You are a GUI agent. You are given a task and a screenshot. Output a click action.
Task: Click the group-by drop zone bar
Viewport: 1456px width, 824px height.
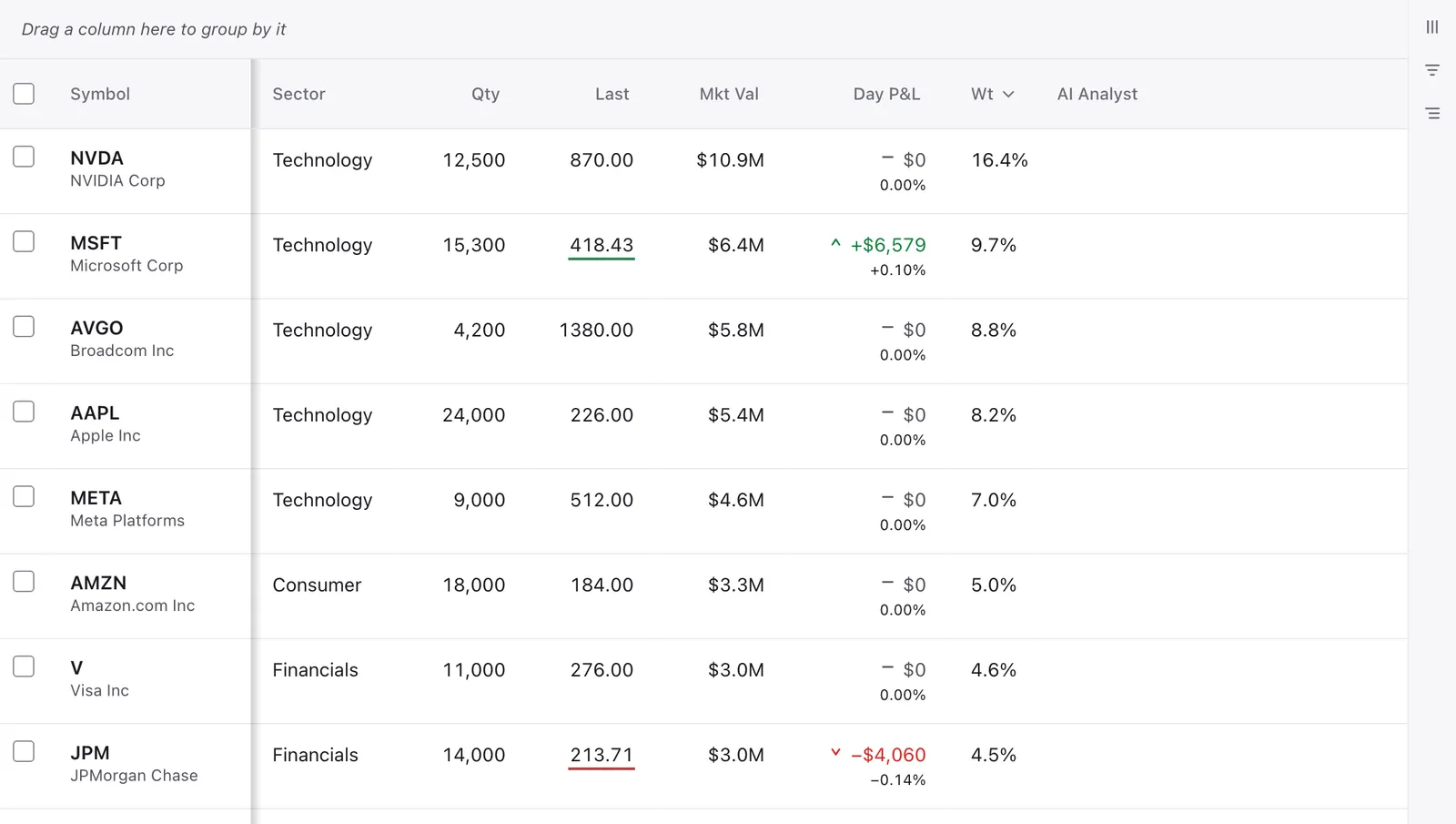(703, 29)
